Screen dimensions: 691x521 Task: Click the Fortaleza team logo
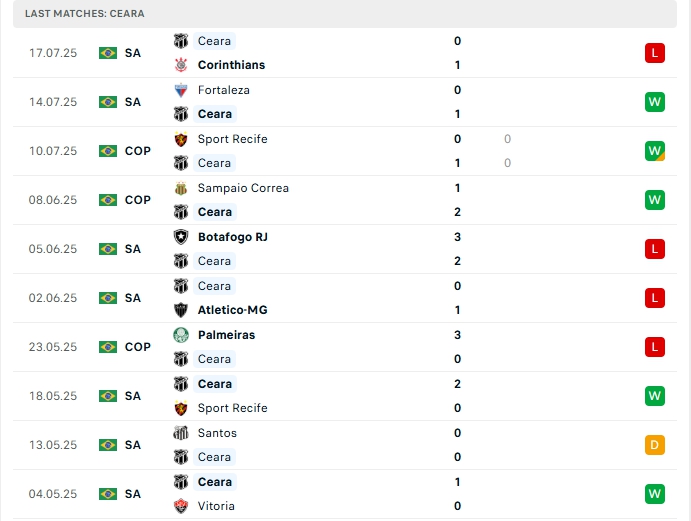[x=181, y=90]
